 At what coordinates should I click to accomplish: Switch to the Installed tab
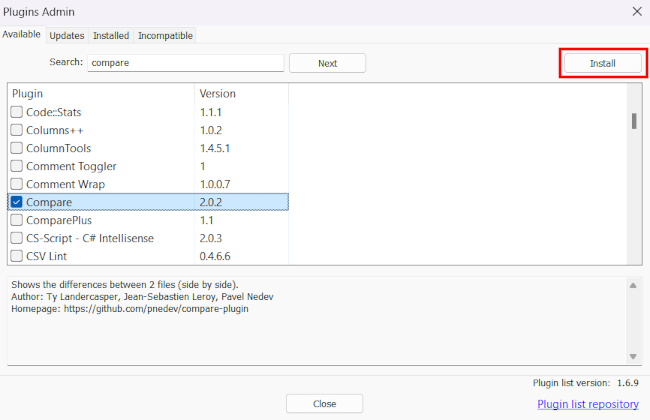pos(111,35)
